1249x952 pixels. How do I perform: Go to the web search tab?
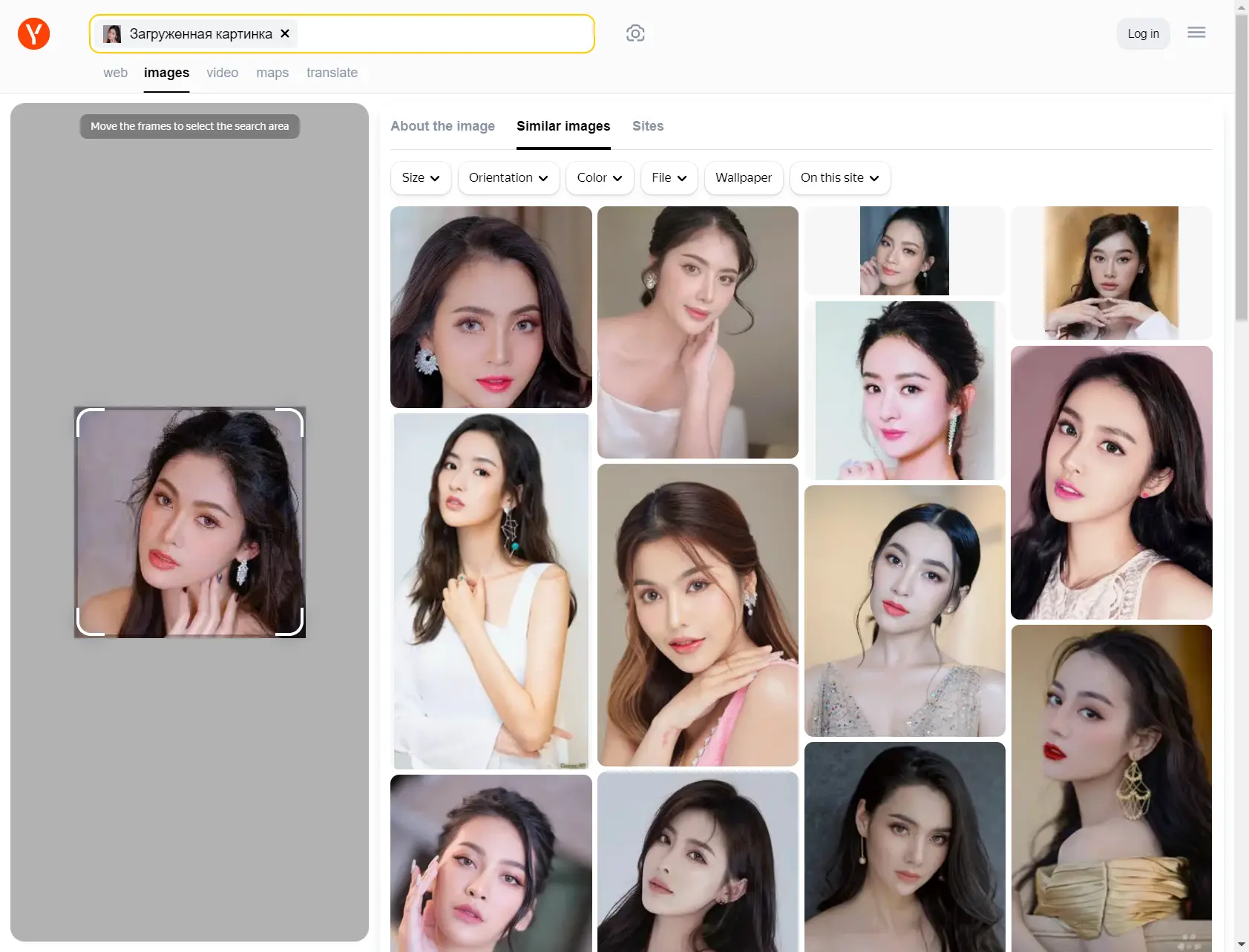(x=115, y=73)
